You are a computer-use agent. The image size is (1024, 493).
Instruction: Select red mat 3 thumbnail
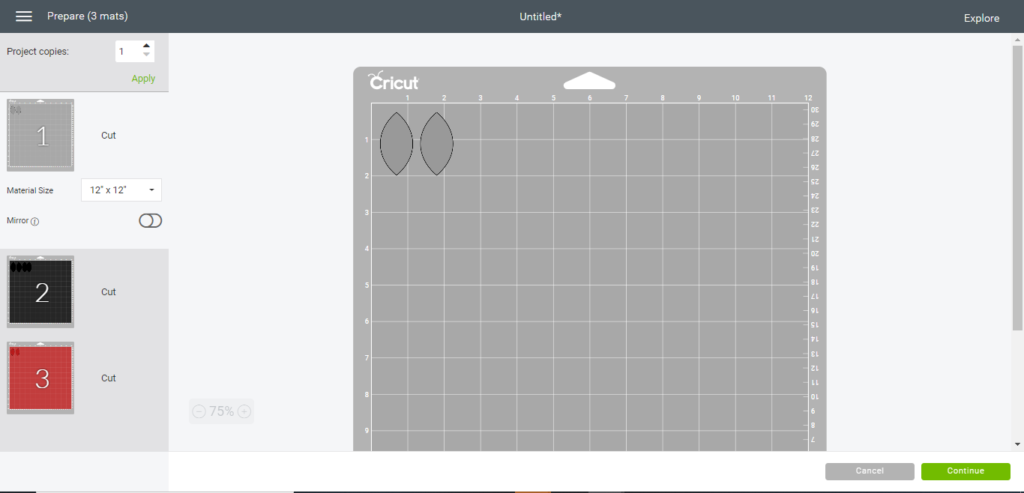pyautogui.click(x=41, y=378)
